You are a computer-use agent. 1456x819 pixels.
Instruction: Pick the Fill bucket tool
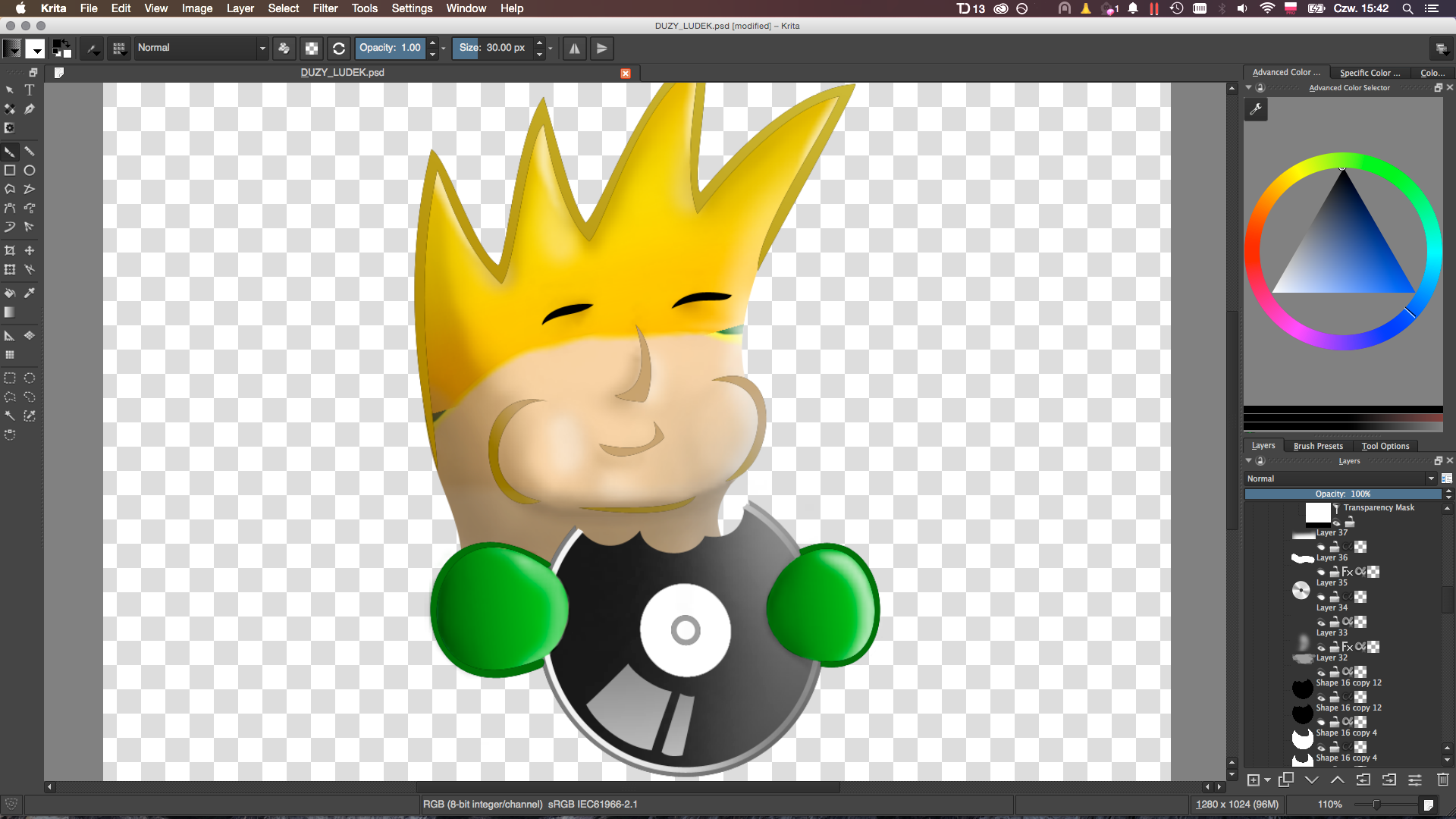pos(10,293)
